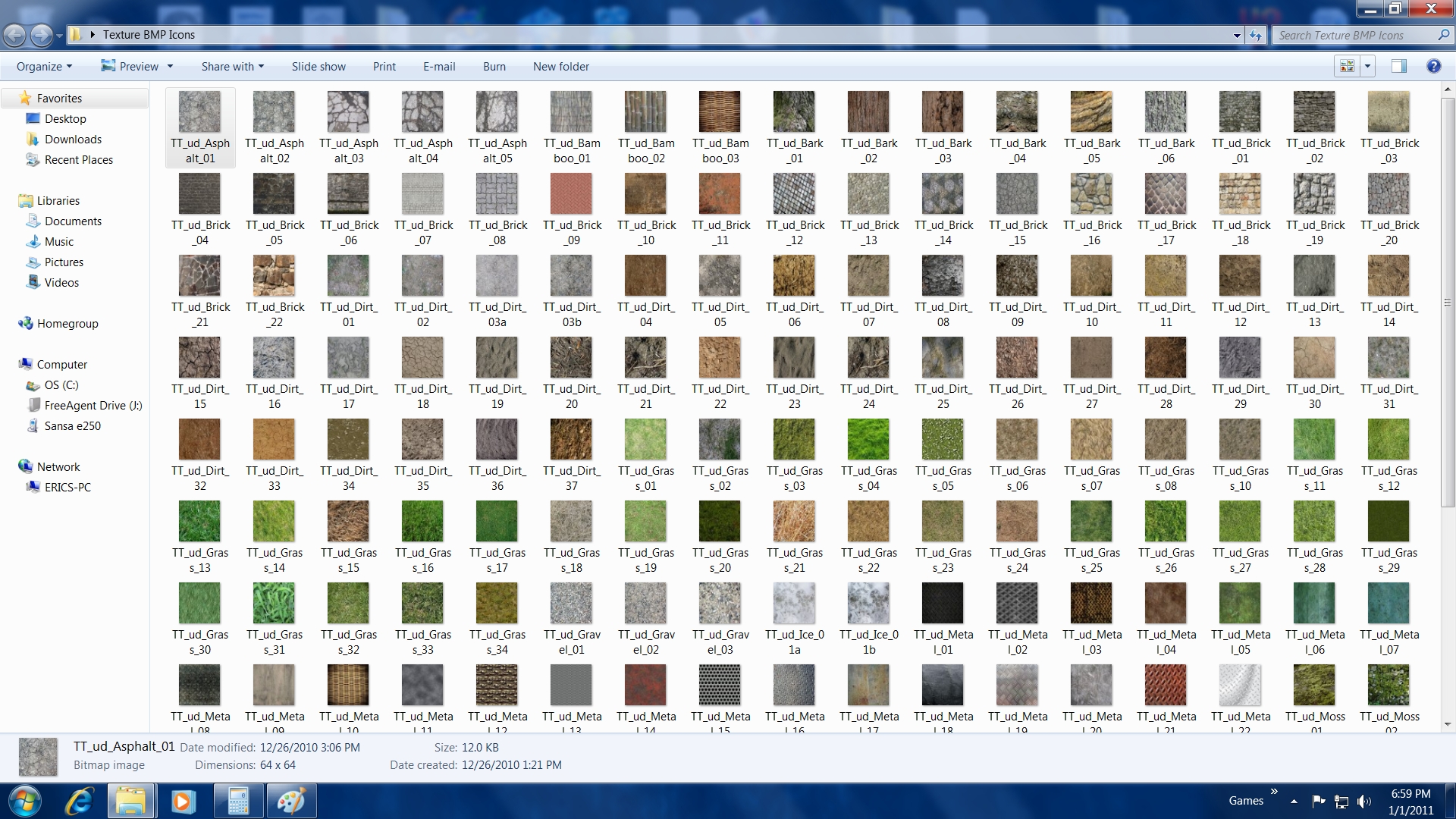Screen dimensions: 1456x819
Task: Click the Slide show button
Action: pos(318,67)
